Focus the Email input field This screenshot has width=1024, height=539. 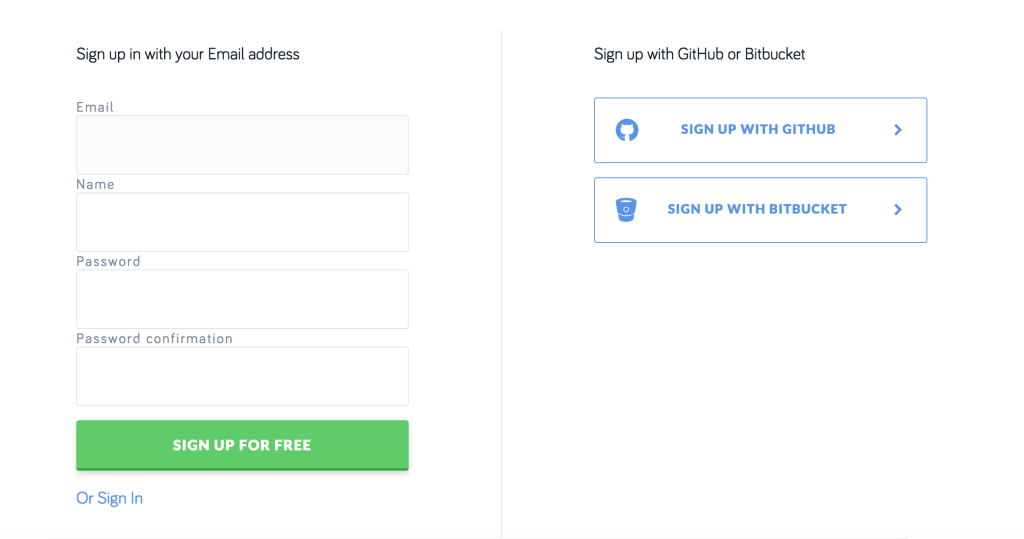point(242,145)
